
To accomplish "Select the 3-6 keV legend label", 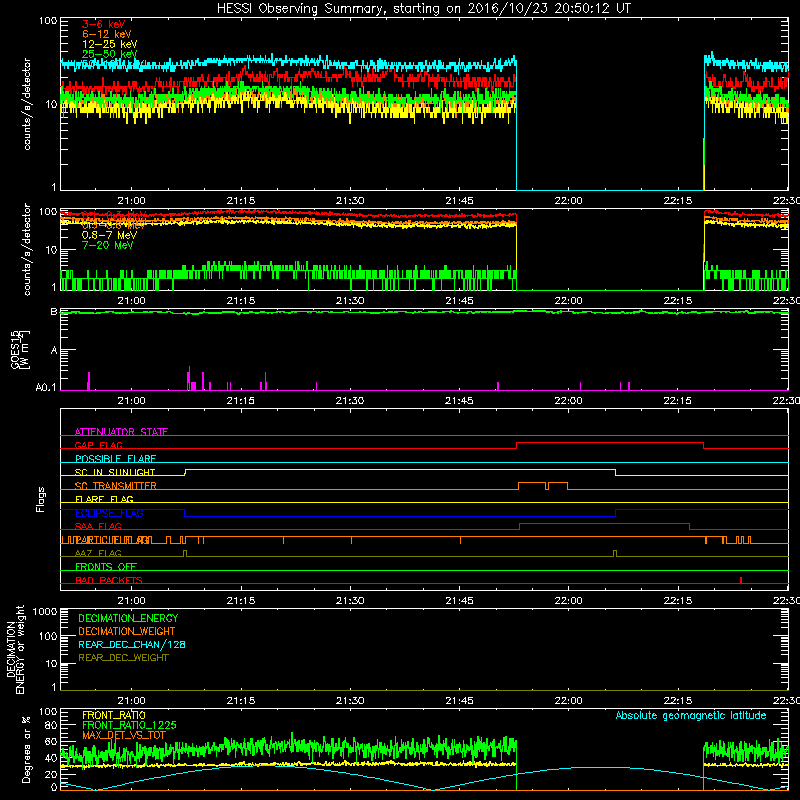I will click(103, 24).
